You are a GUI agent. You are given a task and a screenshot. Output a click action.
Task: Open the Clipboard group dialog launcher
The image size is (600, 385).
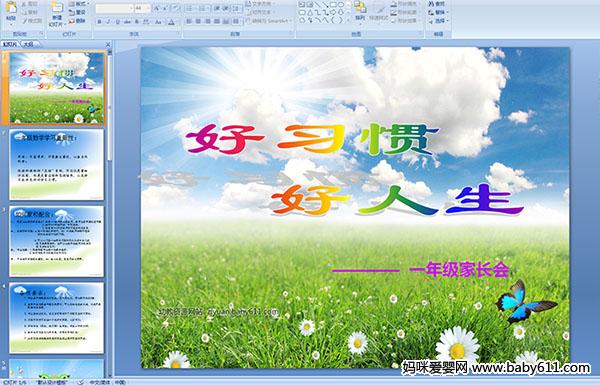tap(41, 34)
